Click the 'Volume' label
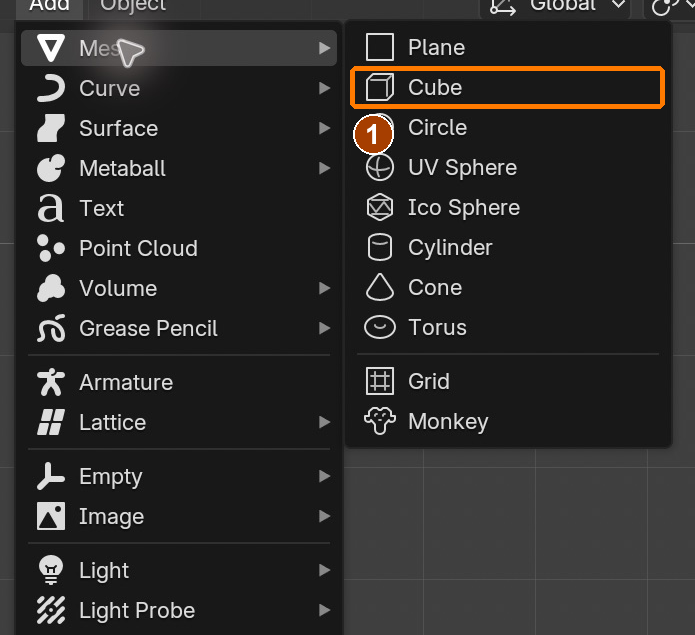Image resolution: width=695 pixels, height=635 pixels. 118,288
